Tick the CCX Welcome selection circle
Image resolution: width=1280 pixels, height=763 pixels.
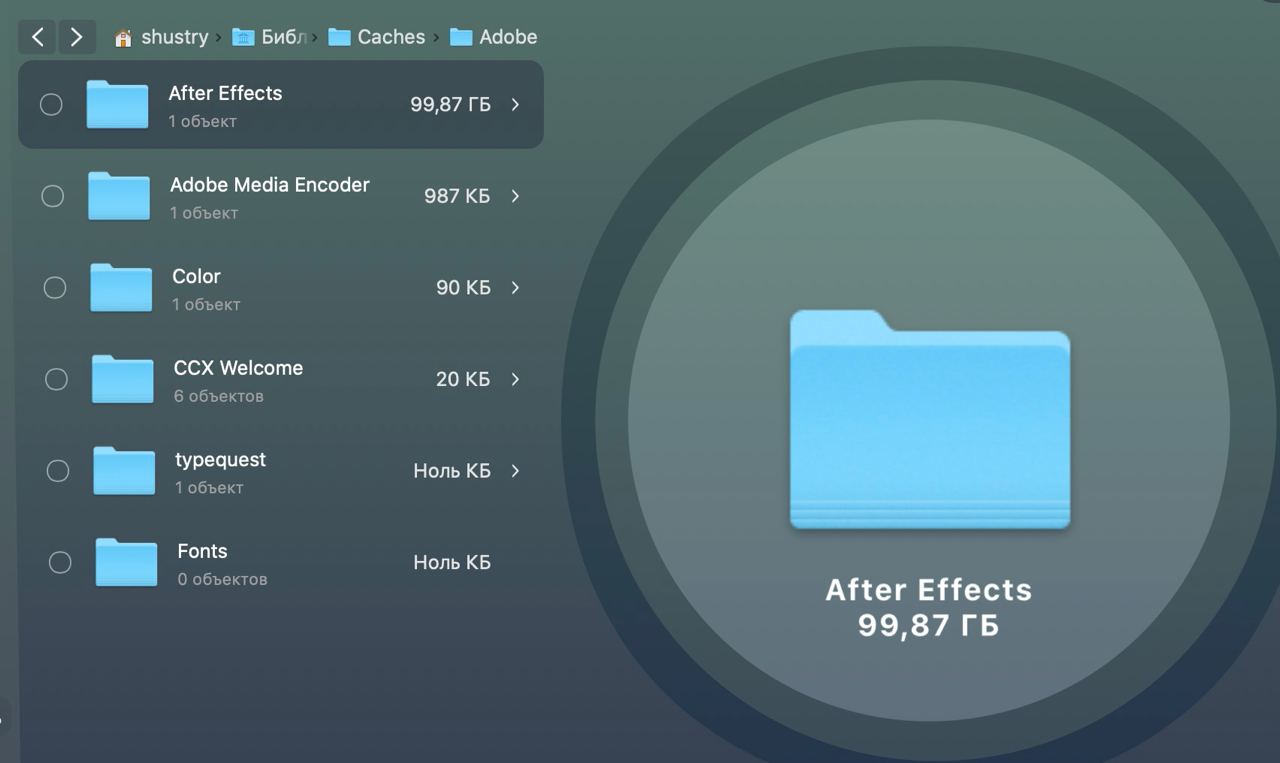56,379
